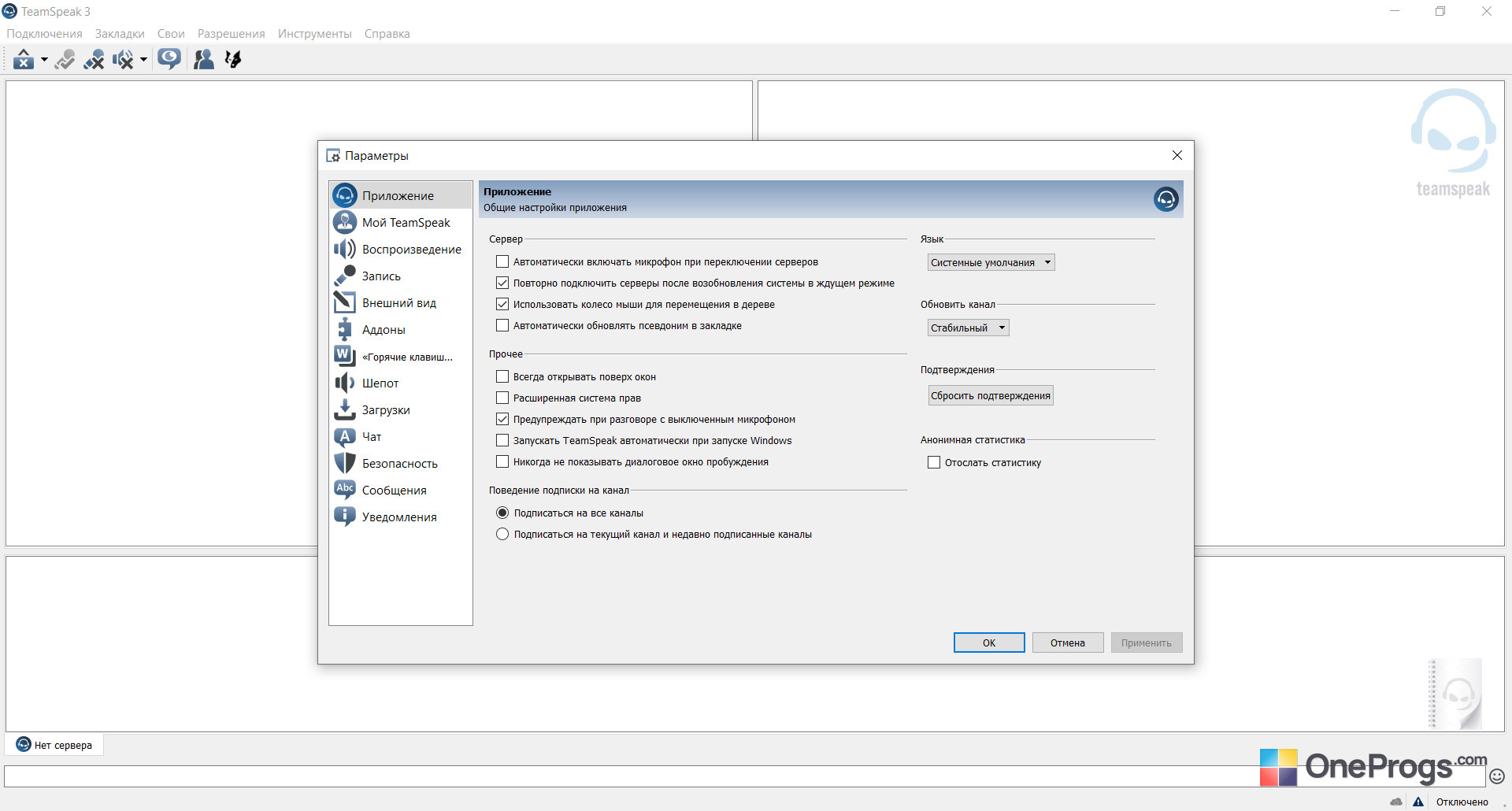Open the contacts list toolbar icon
1512x811 pixels.
tap(203, 59)
